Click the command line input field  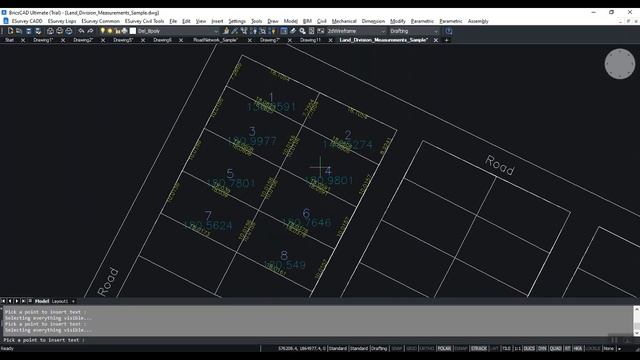point(318,340)
